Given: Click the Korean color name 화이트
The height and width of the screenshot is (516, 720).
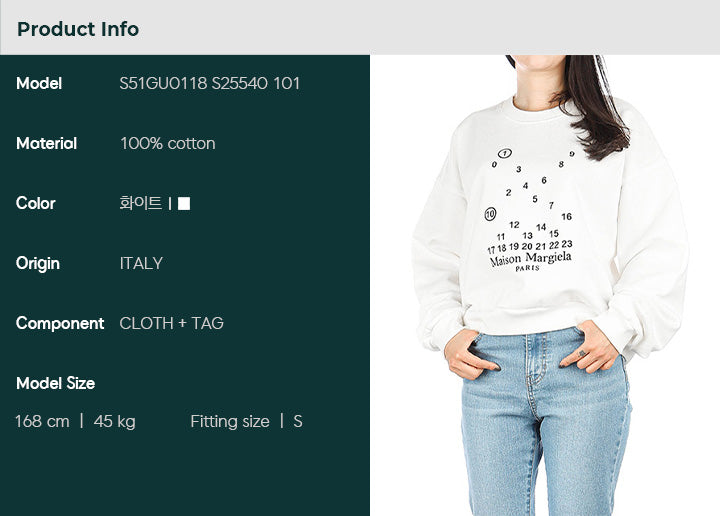Looking at the screenshot, I should (141, 203).
